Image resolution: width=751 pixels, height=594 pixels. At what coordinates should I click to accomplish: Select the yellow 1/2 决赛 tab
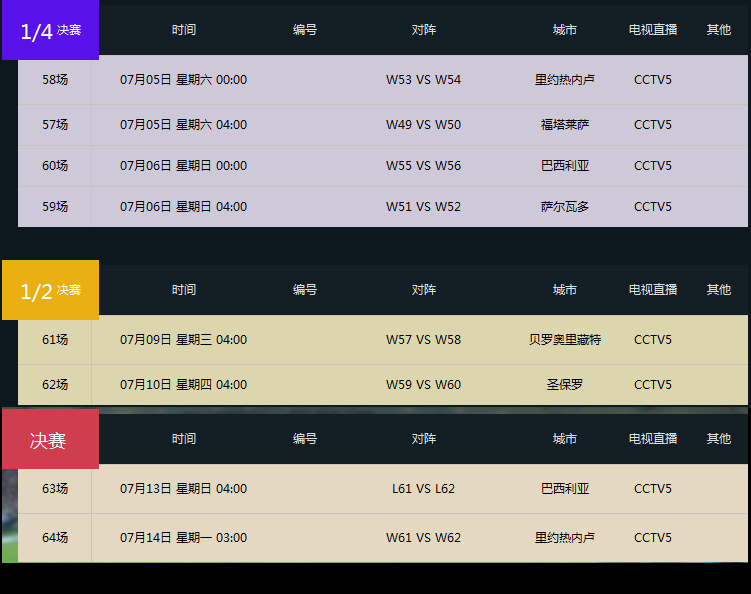(x=50, y=290)
